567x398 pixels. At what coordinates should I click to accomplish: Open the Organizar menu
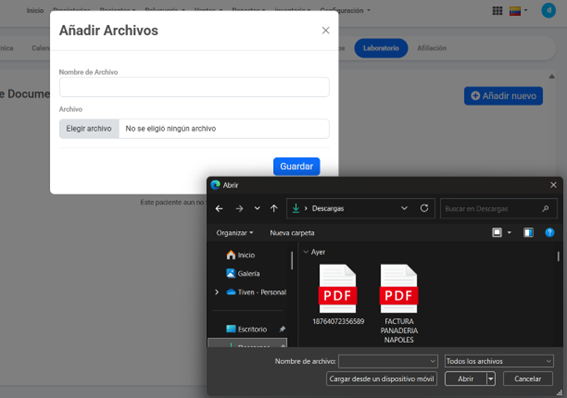pos(235,233)
